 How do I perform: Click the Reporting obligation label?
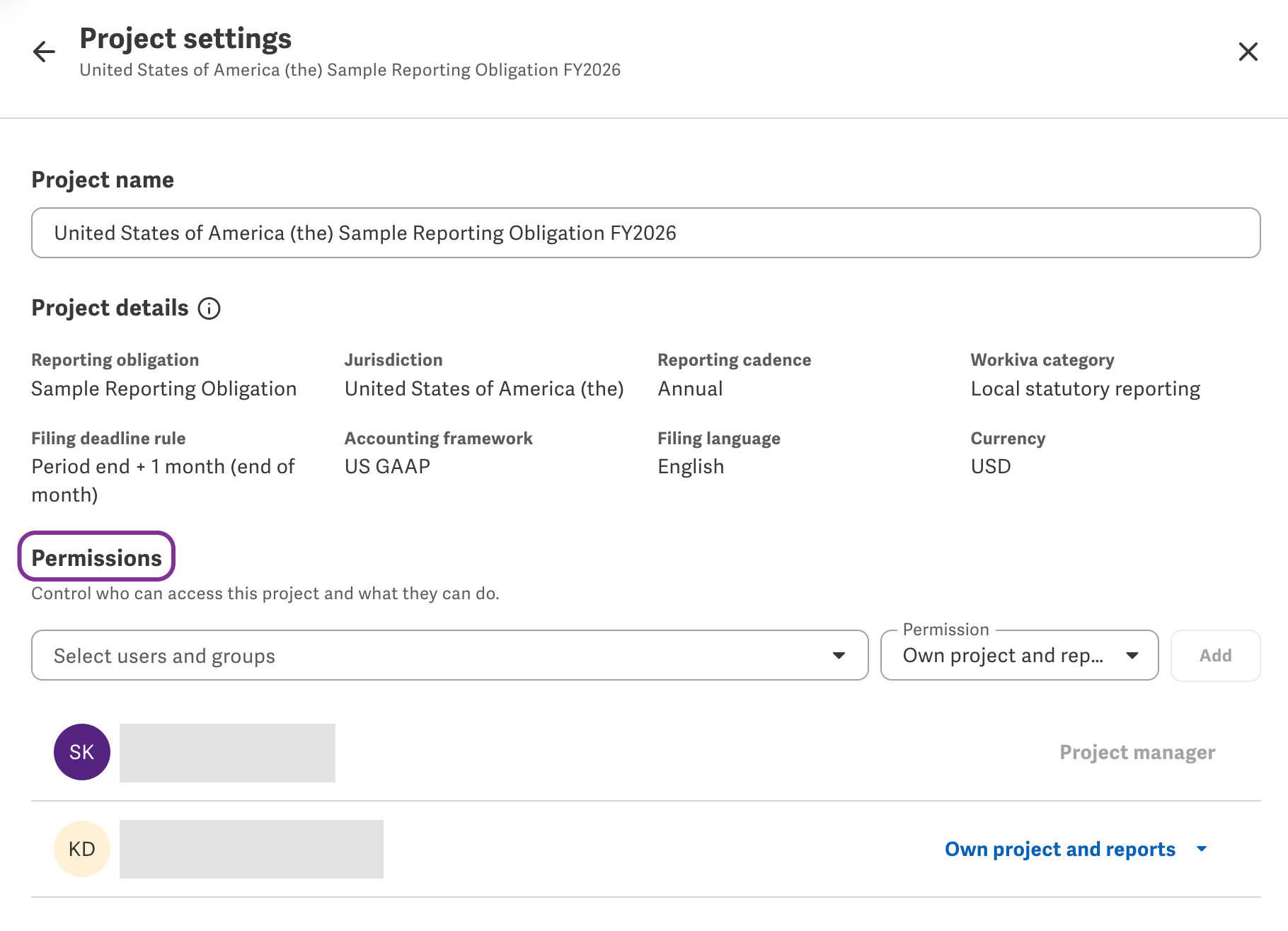(x=115, y=359)
